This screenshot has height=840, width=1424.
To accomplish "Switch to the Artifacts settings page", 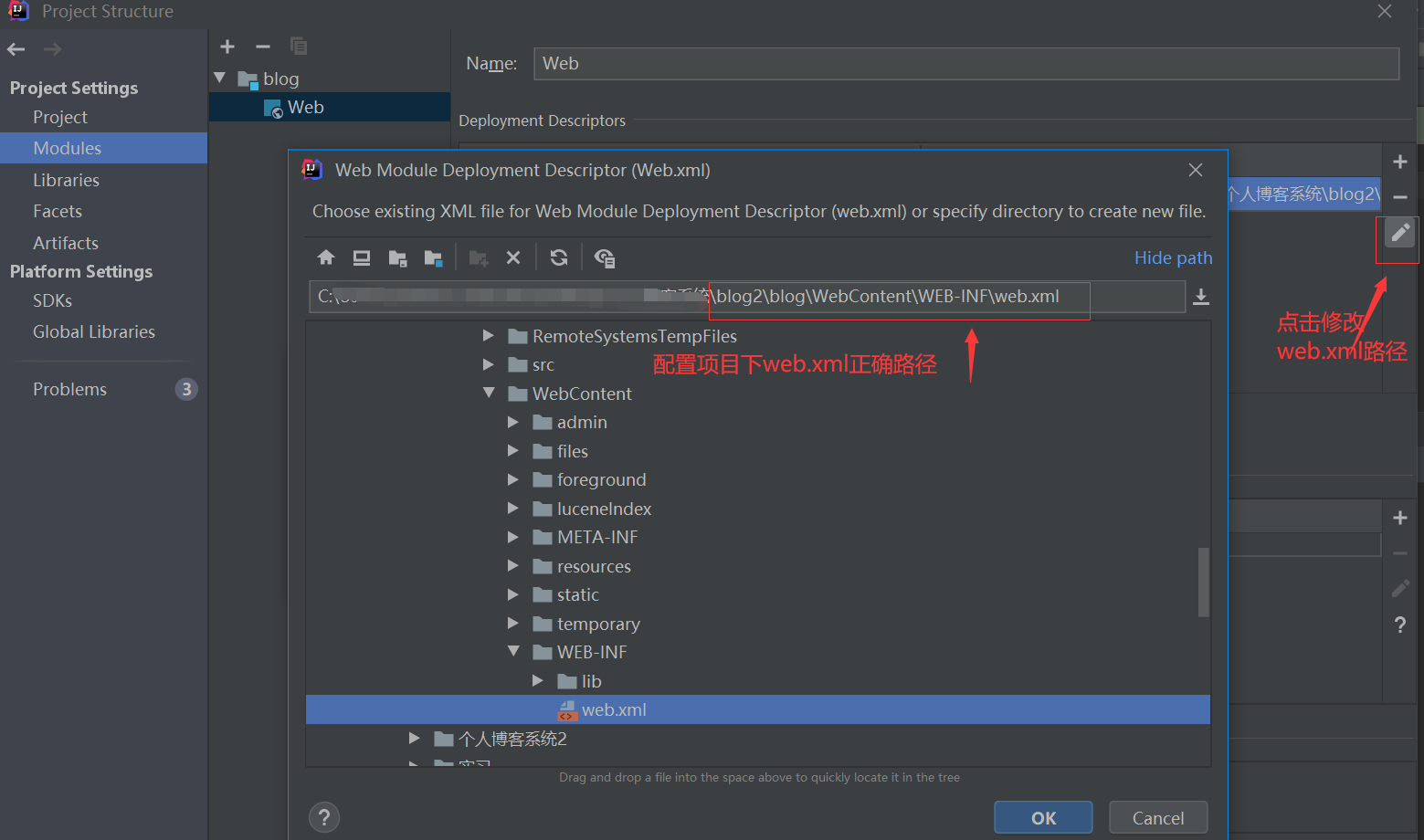I will click(65, 243).
